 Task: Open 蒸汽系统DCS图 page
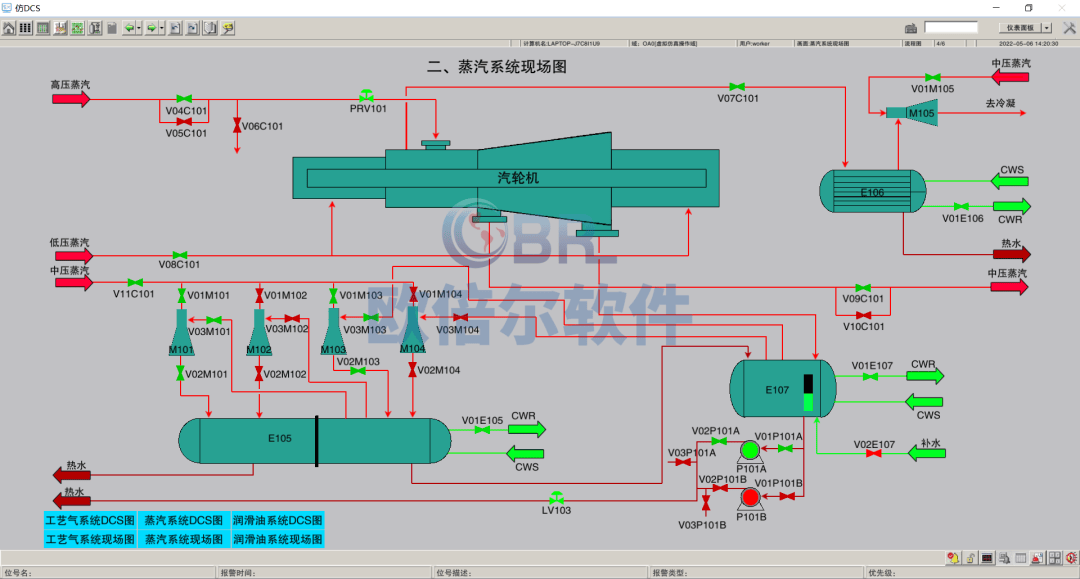tap(184, 520)
